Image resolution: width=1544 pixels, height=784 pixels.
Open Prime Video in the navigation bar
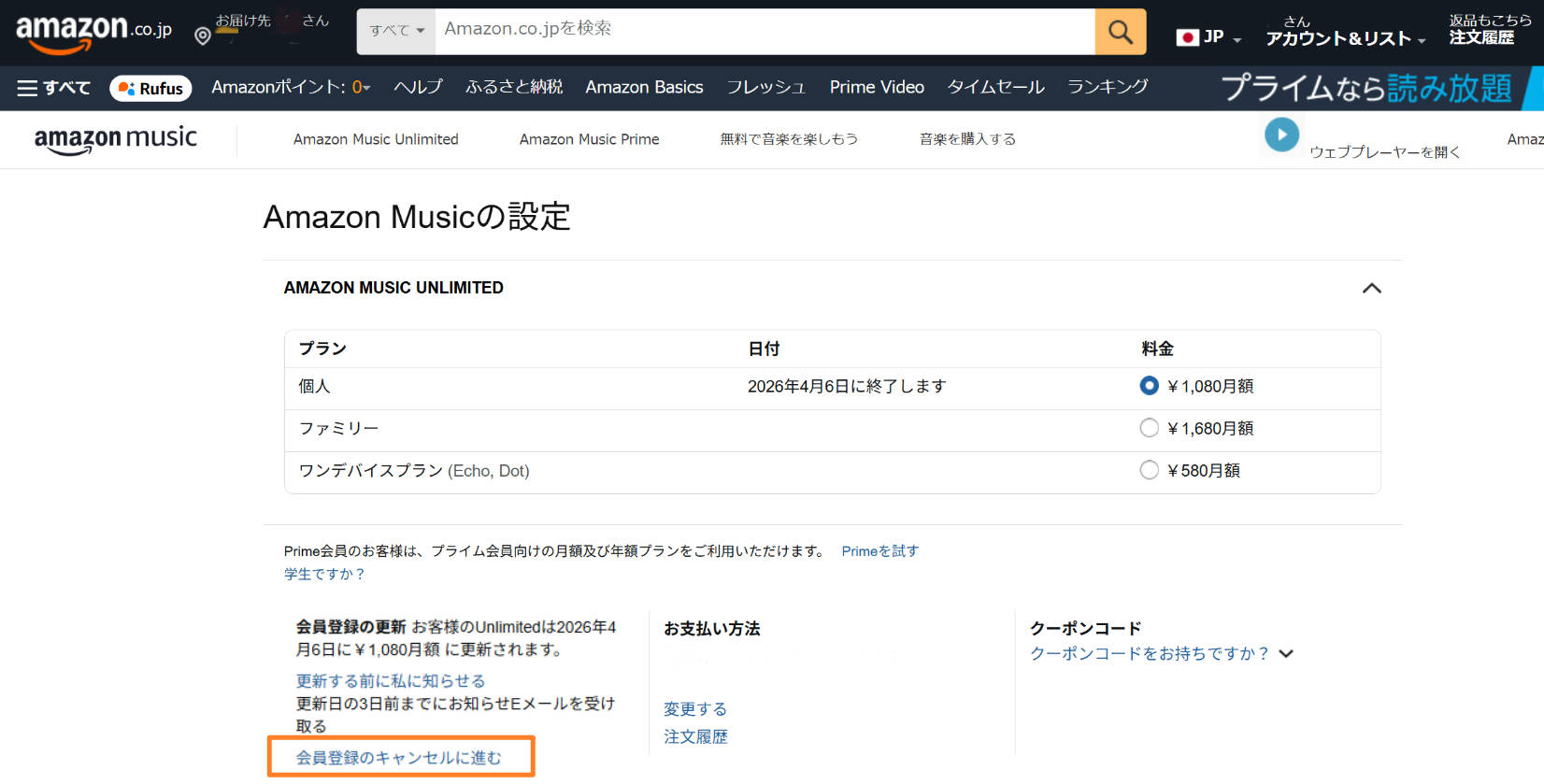(877, 87)
